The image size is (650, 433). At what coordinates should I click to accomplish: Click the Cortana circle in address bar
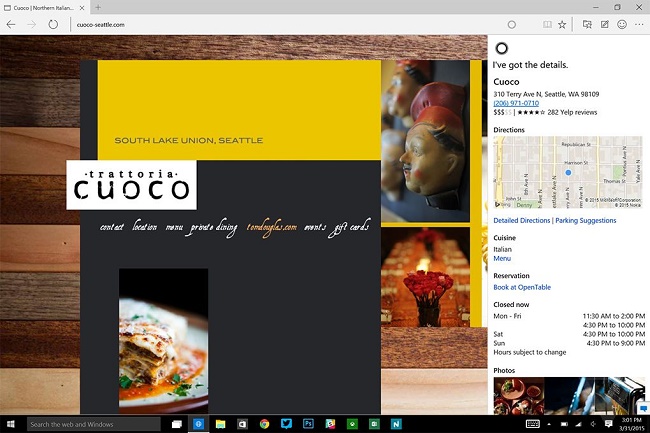[512, 24]
